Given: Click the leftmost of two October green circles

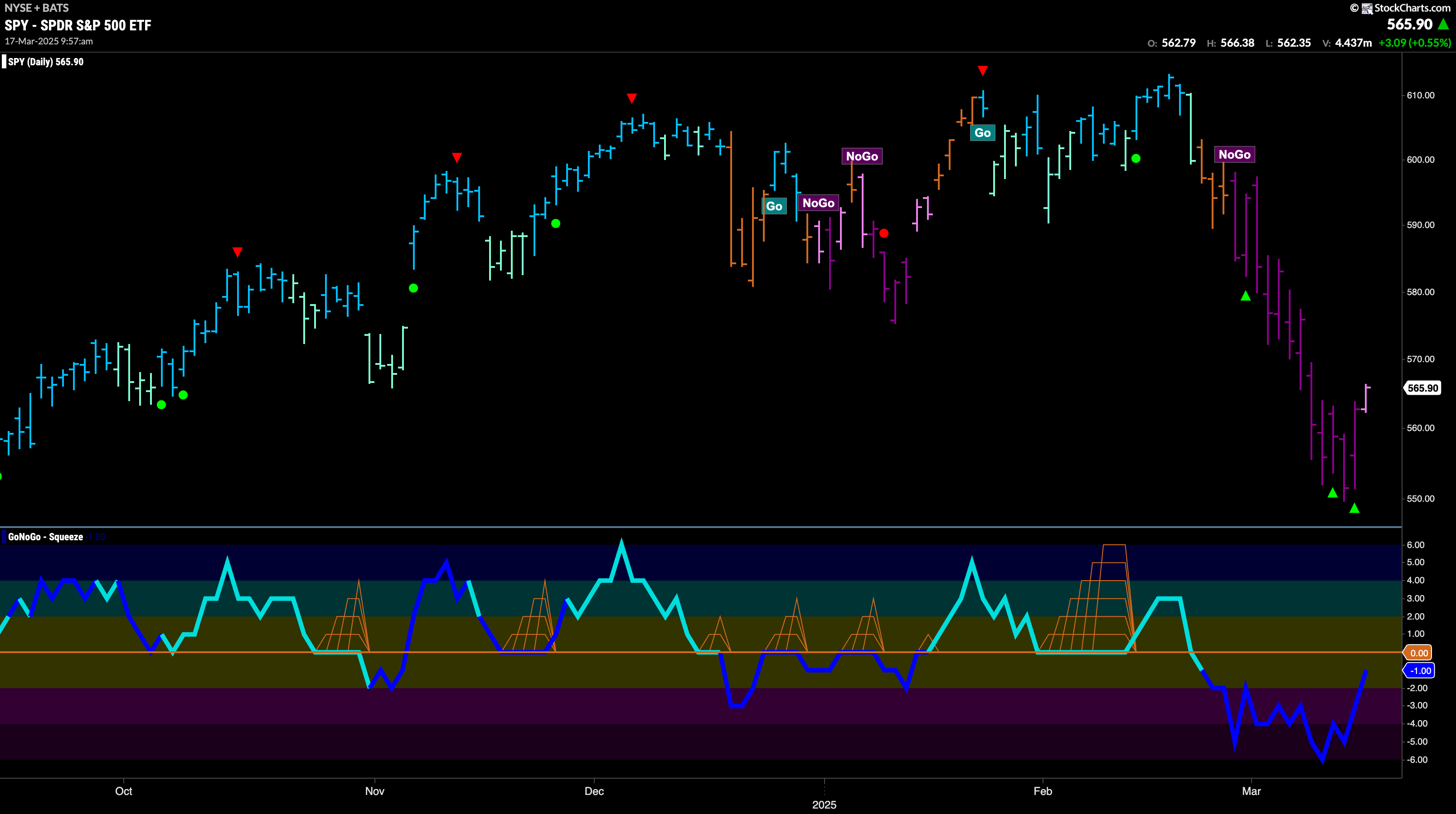Looking at the screenshot, I should (161, 405).
